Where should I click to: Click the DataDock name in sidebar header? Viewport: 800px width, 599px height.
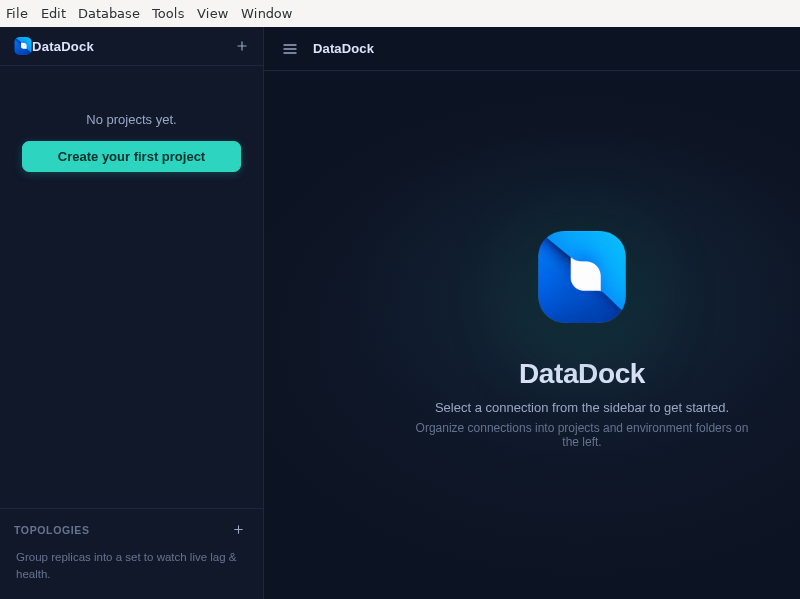pos(63,46)
